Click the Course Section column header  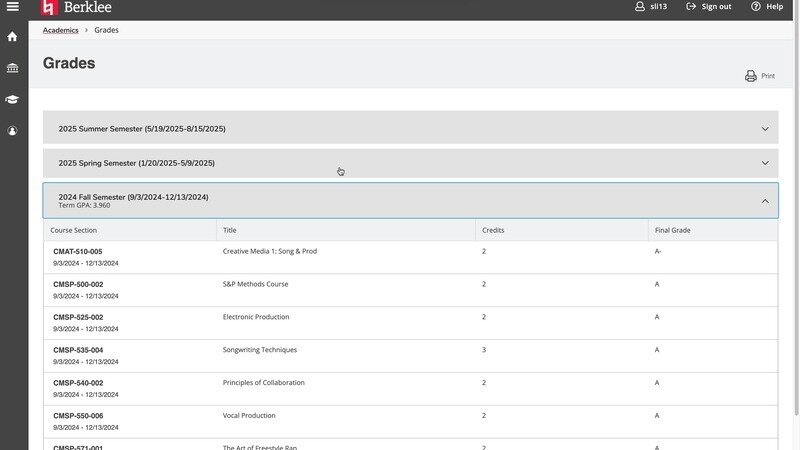[x=74, y=231]
